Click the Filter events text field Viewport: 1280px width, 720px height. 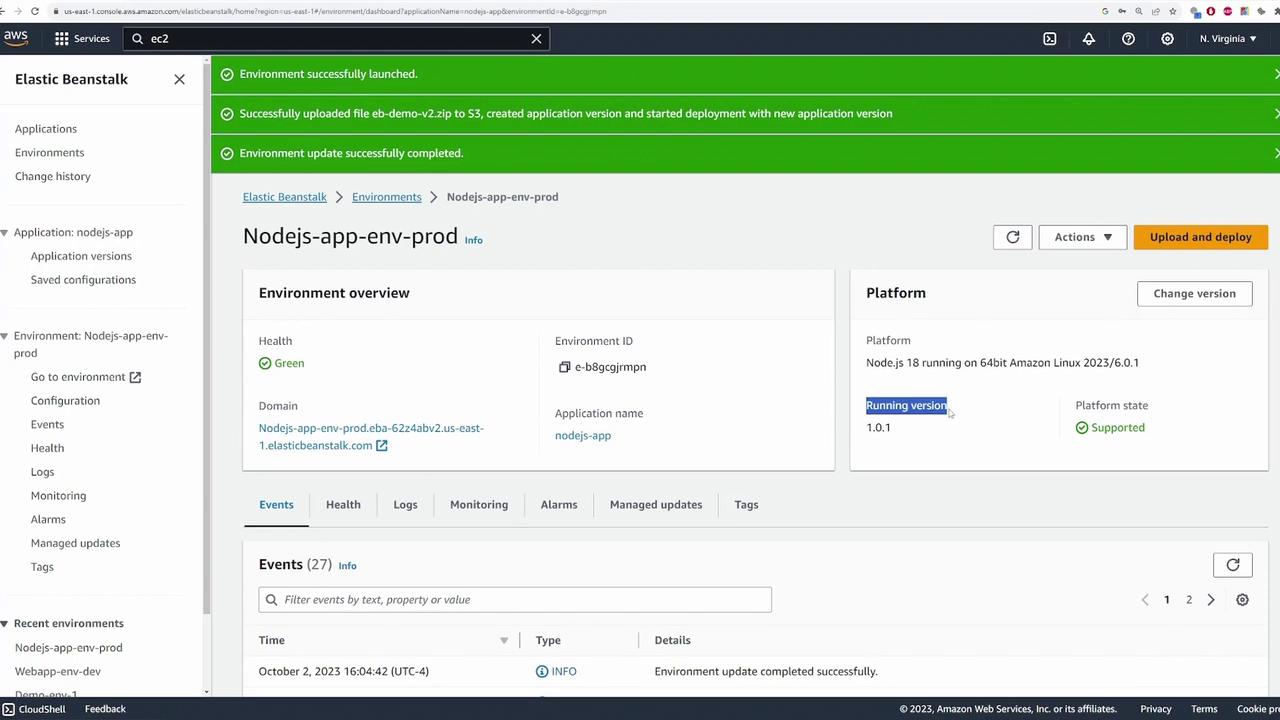coord(515,600)
